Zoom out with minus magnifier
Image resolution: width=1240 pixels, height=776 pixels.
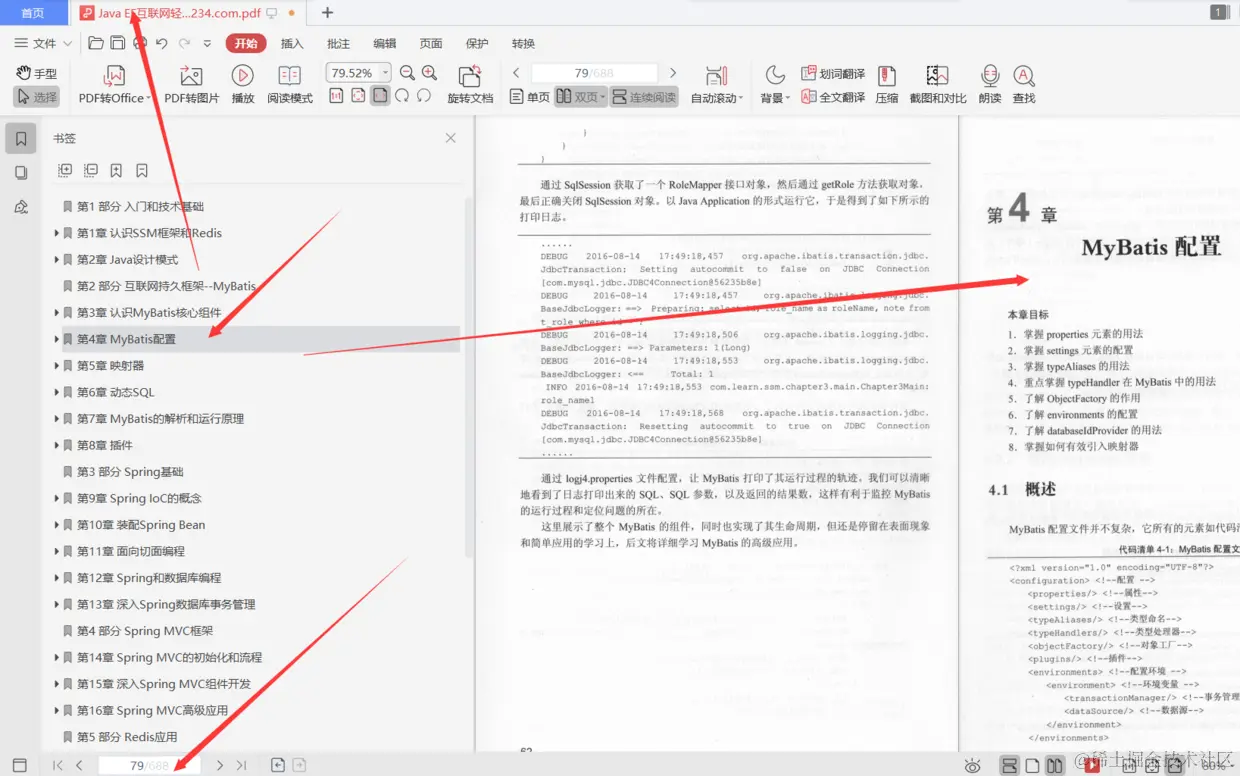tap(407, 72)
